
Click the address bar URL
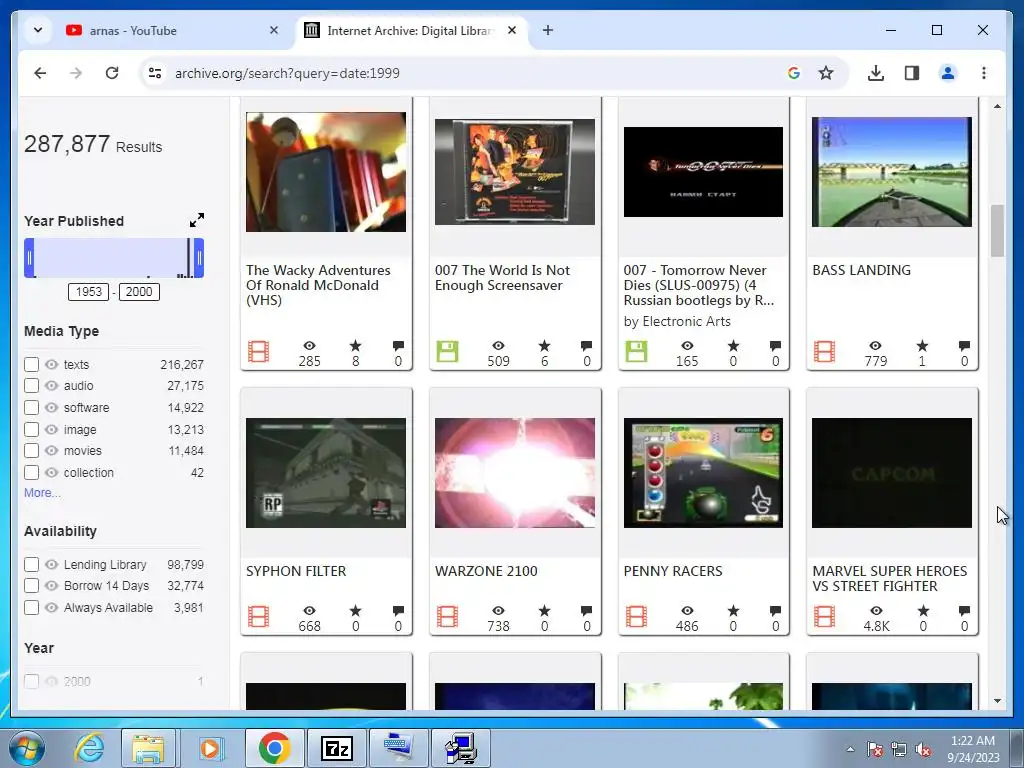(x=287, y=73)
